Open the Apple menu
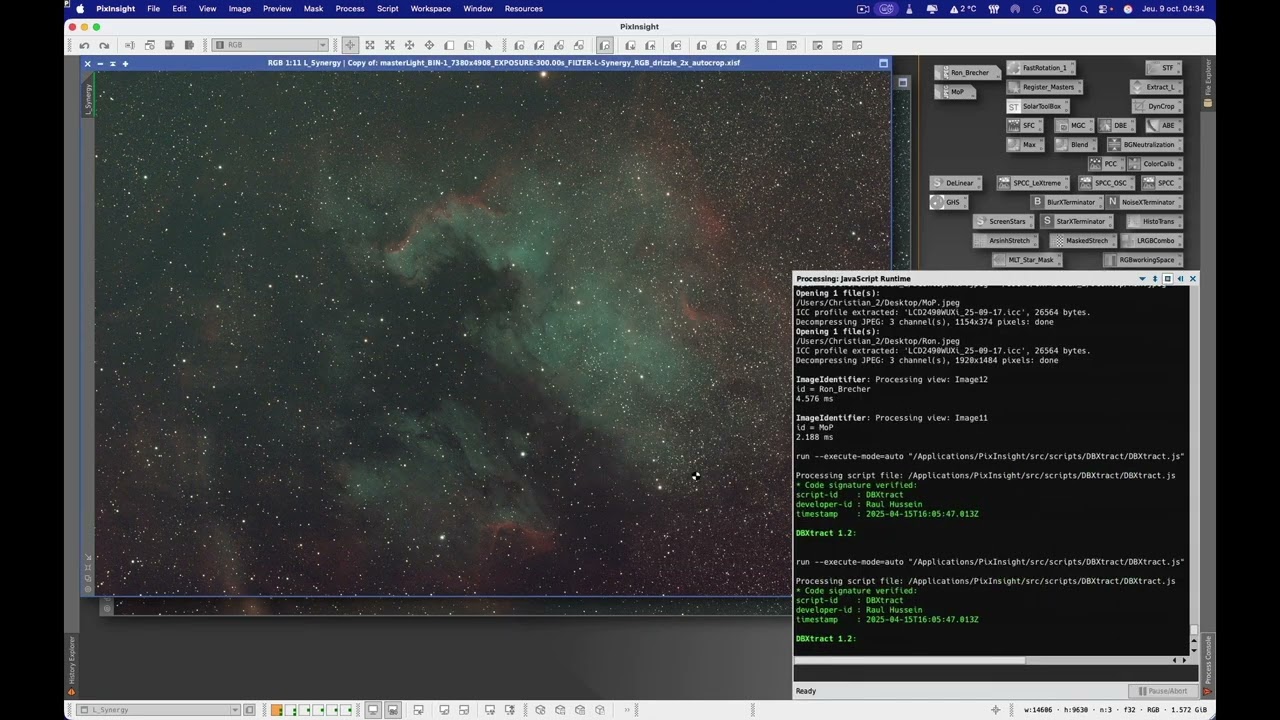This screenshot has height=720, width=1280. [80, 9]
